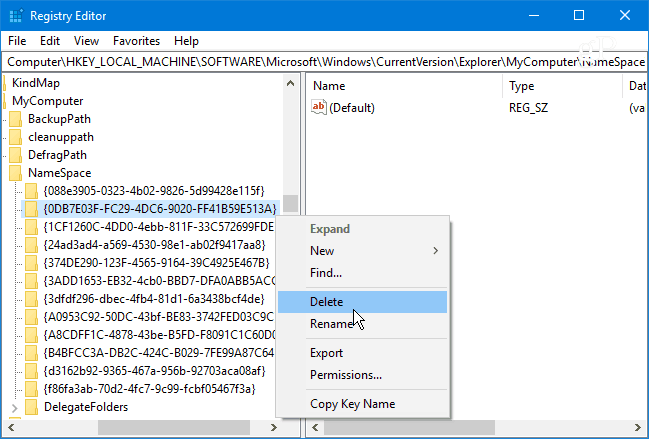
Task: Click values pane horizontal scroll right arrow
Action: pyautogui.click(x=637, y=427)
